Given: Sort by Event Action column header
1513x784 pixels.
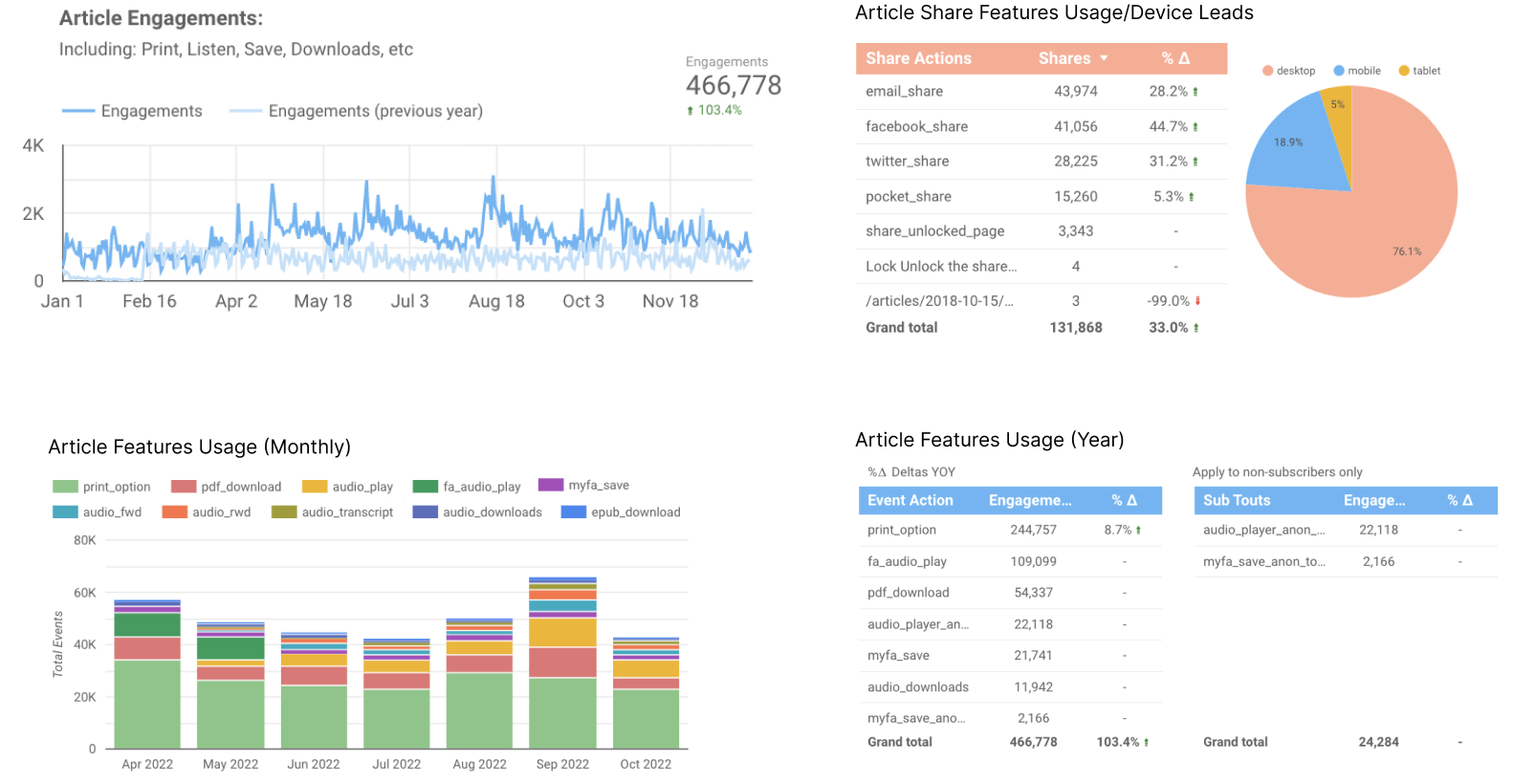Looking at the screenshot, I should [x=910, y=500].
